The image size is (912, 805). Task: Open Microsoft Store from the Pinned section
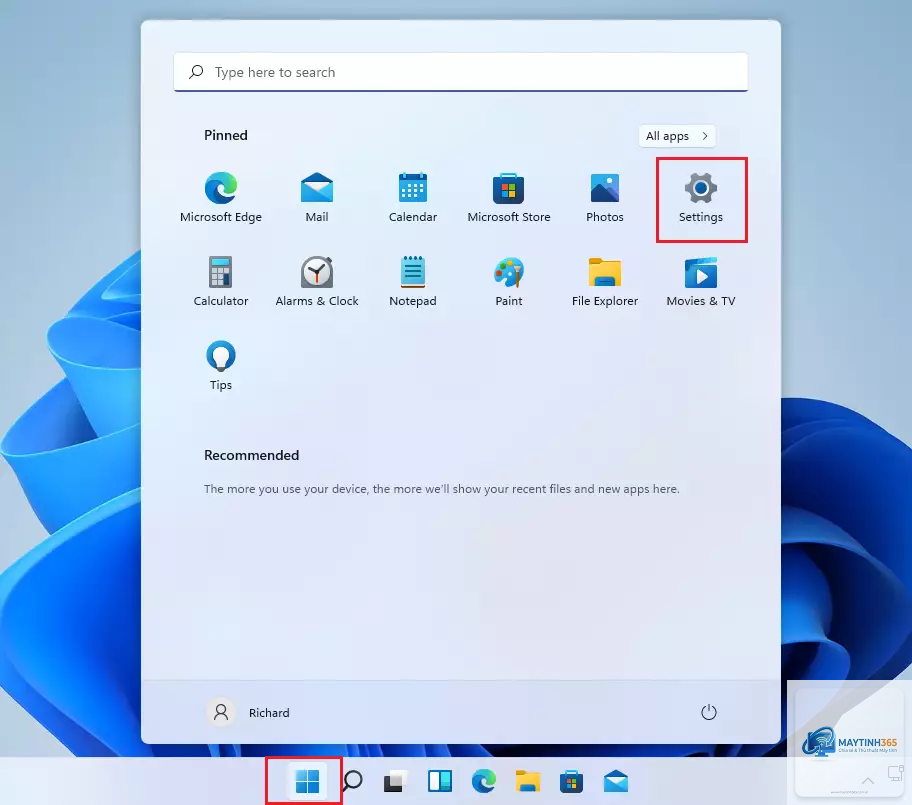(509, 198)
